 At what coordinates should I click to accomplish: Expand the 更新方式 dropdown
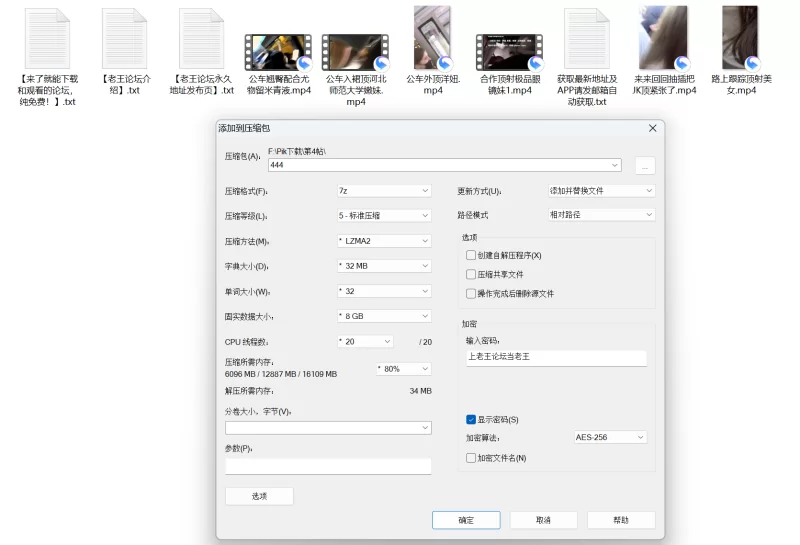coord(600,190)
